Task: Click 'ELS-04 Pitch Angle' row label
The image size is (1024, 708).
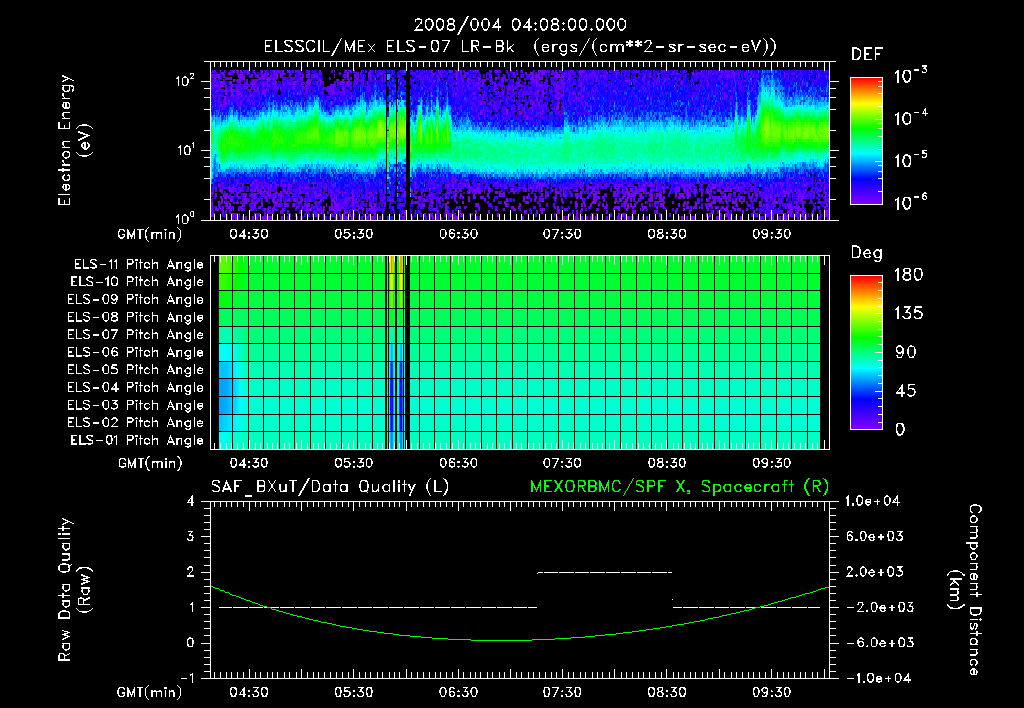Action: [x=136, y=387]
